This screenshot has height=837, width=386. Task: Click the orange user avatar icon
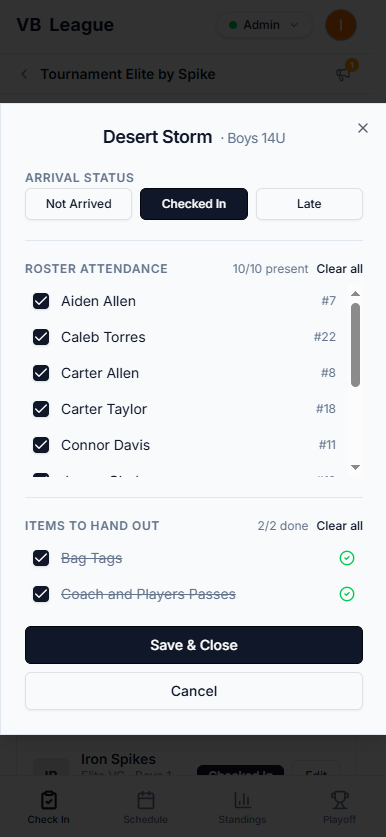click(x=341, y=25)
